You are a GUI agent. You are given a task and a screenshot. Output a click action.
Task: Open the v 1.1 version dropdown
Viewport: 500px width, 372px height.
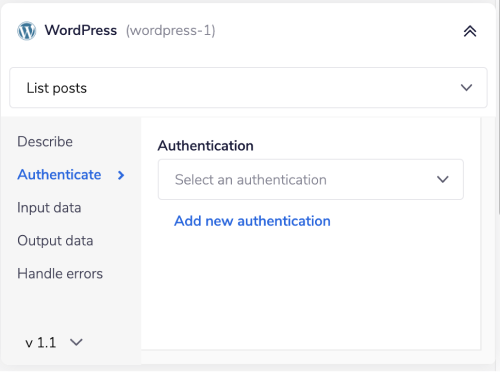click(x=54, y=343)
